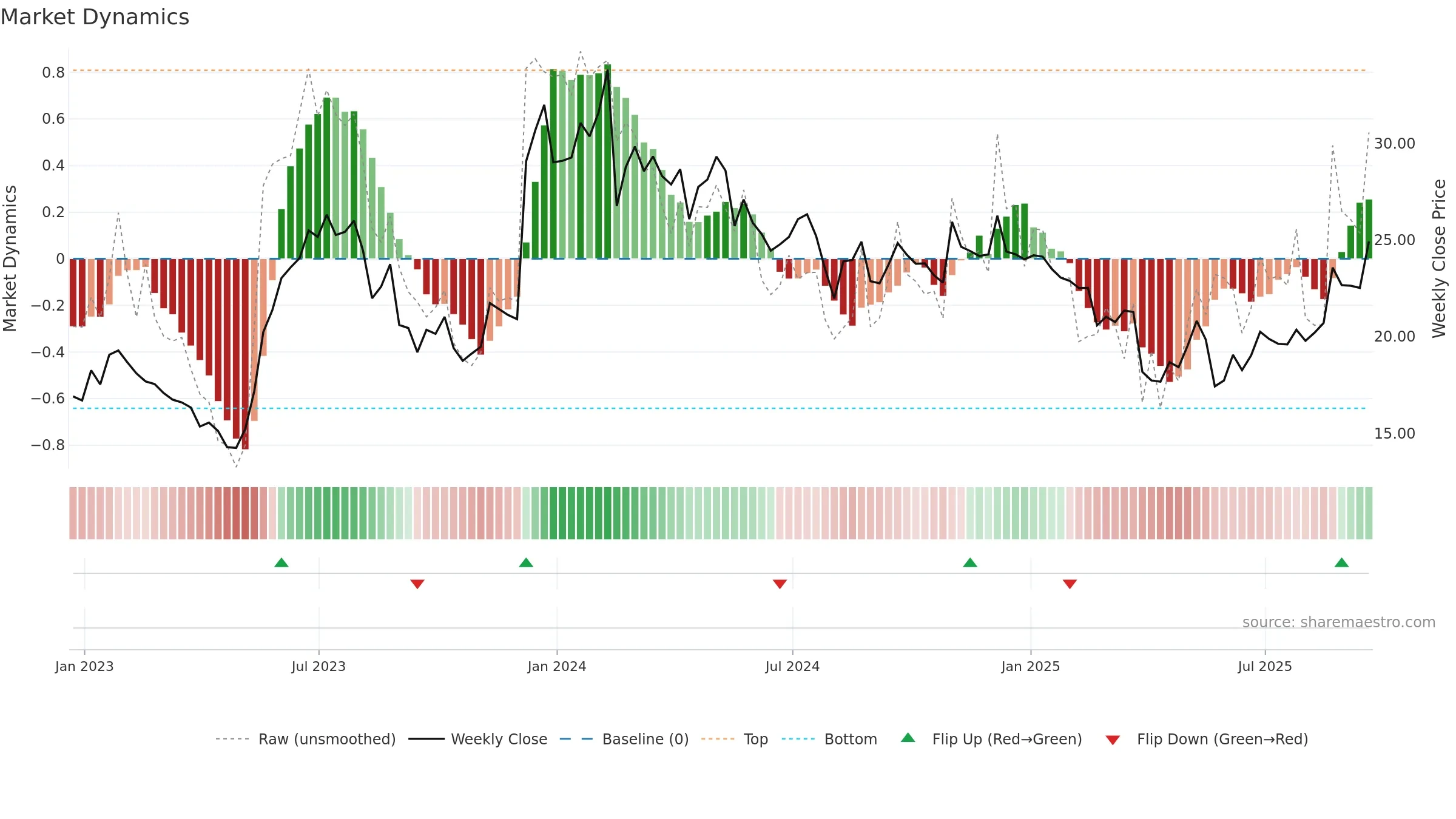Select red flip-down marker between Jul 2023 and Jan 2024
Viewport: 1456px width, 819px height.
(417, 584)
